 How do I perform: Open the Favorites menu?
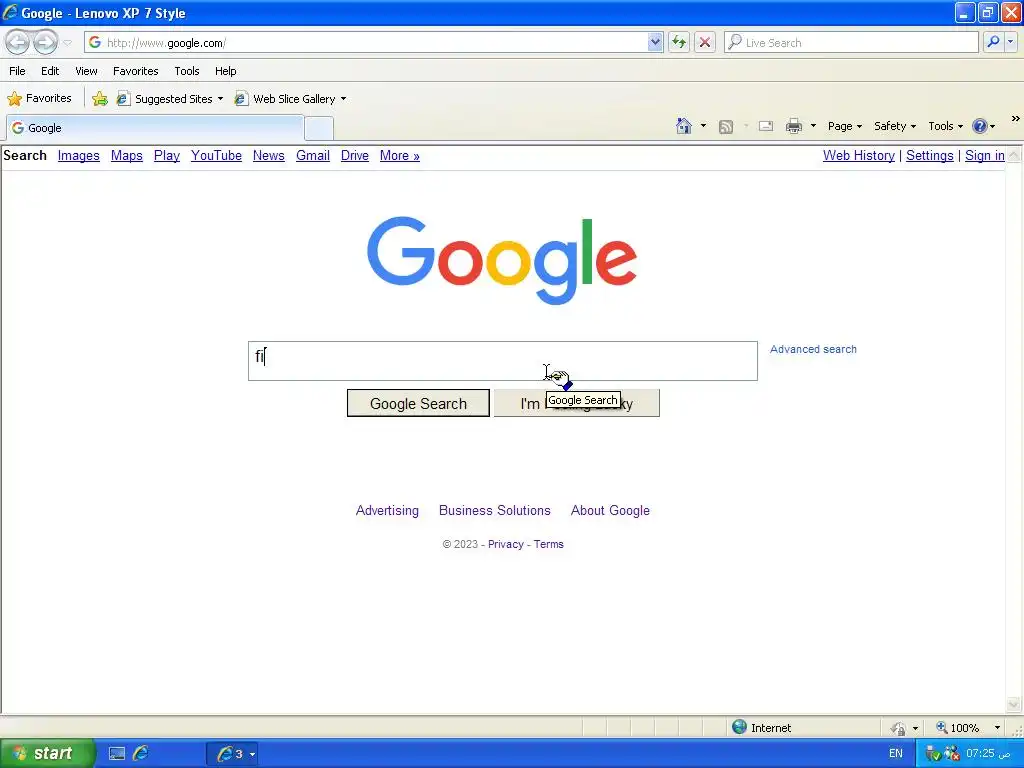[136, 71]
